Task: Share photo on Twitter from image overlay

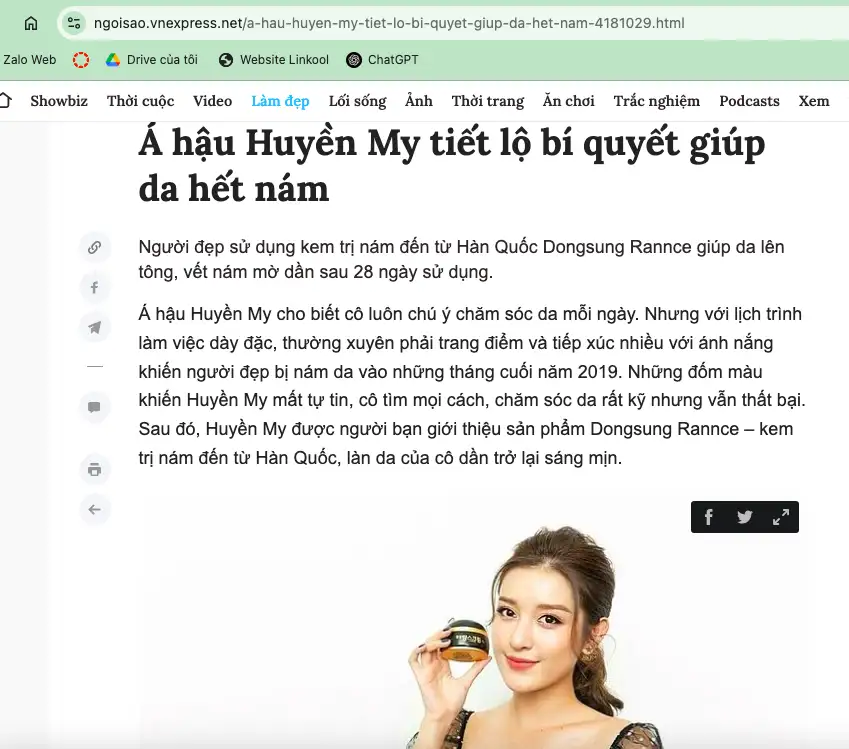Action: [x=744, y=517]
